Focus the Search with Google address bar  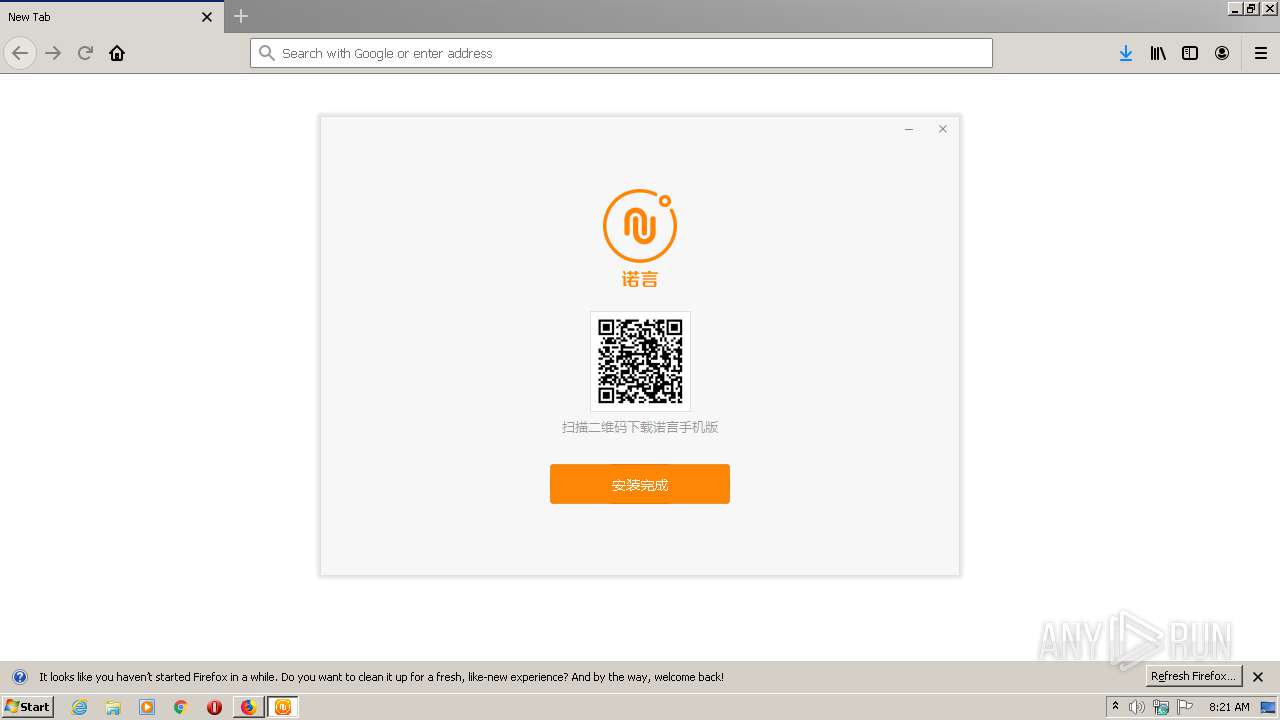[621, 53]
